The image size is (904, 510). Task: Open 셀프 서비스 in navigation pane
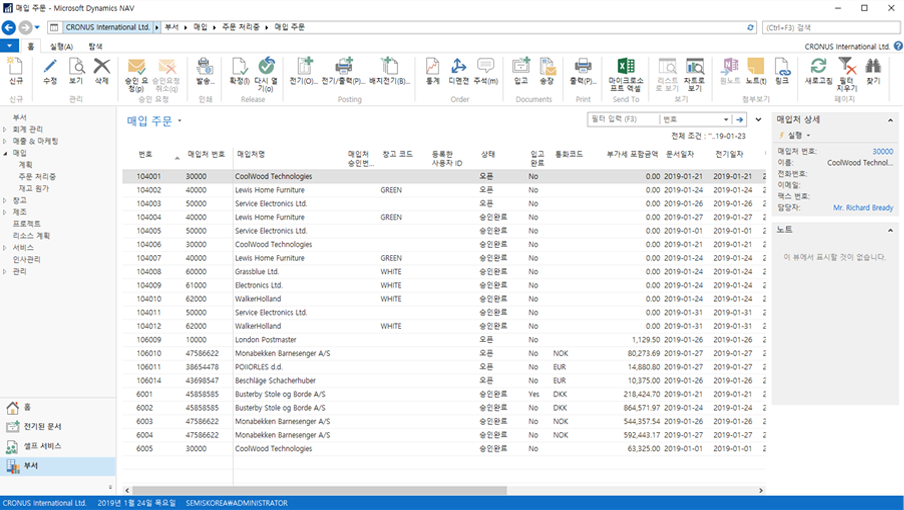click(58, 447)
